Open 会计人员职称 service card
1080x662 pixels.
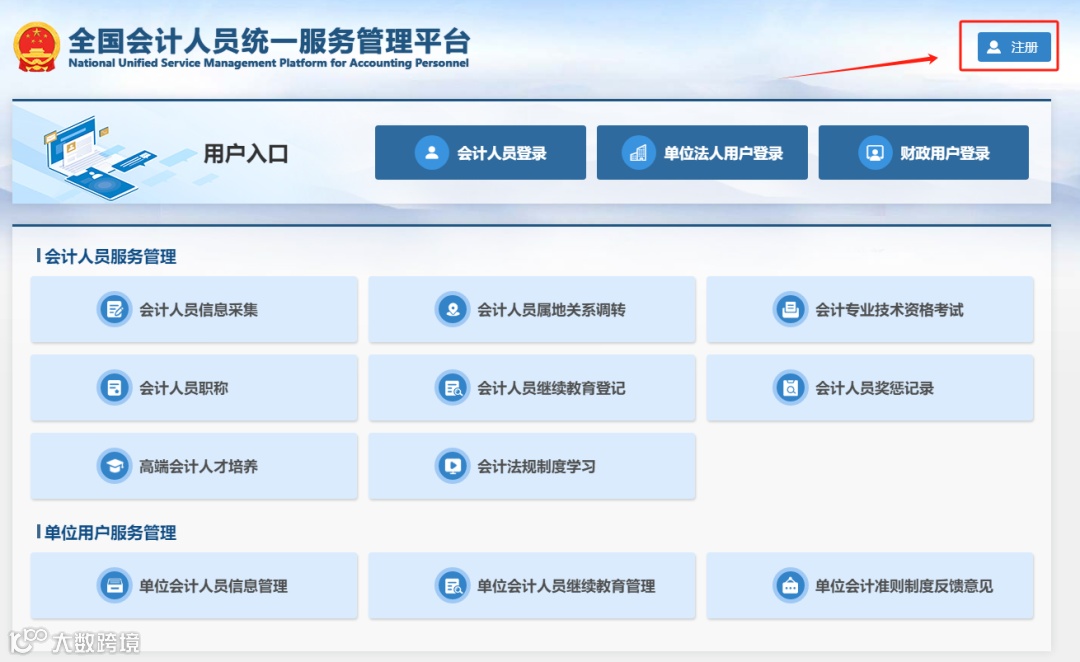point(194,388)
